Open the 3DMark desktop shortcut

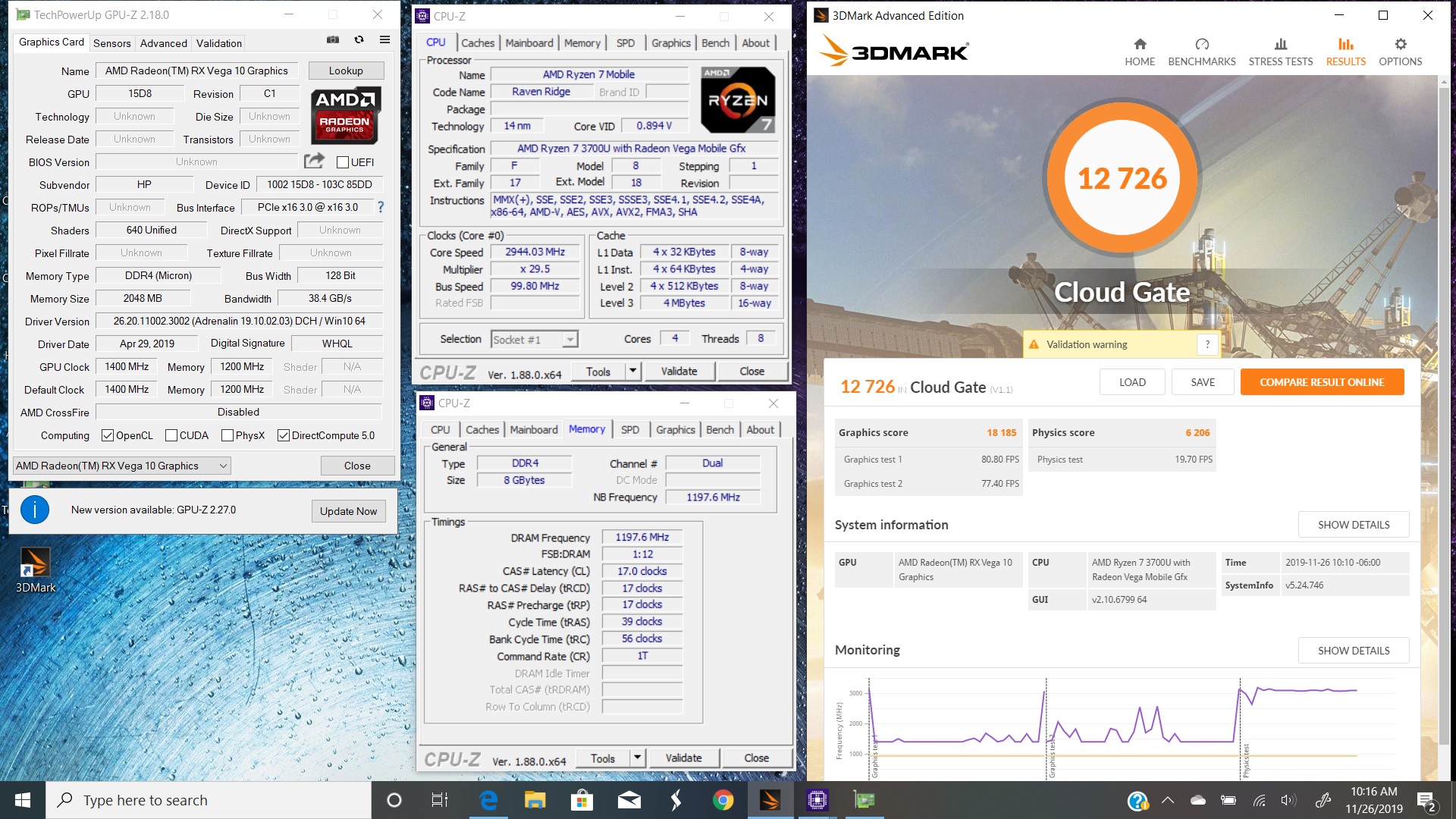point(35,570)
